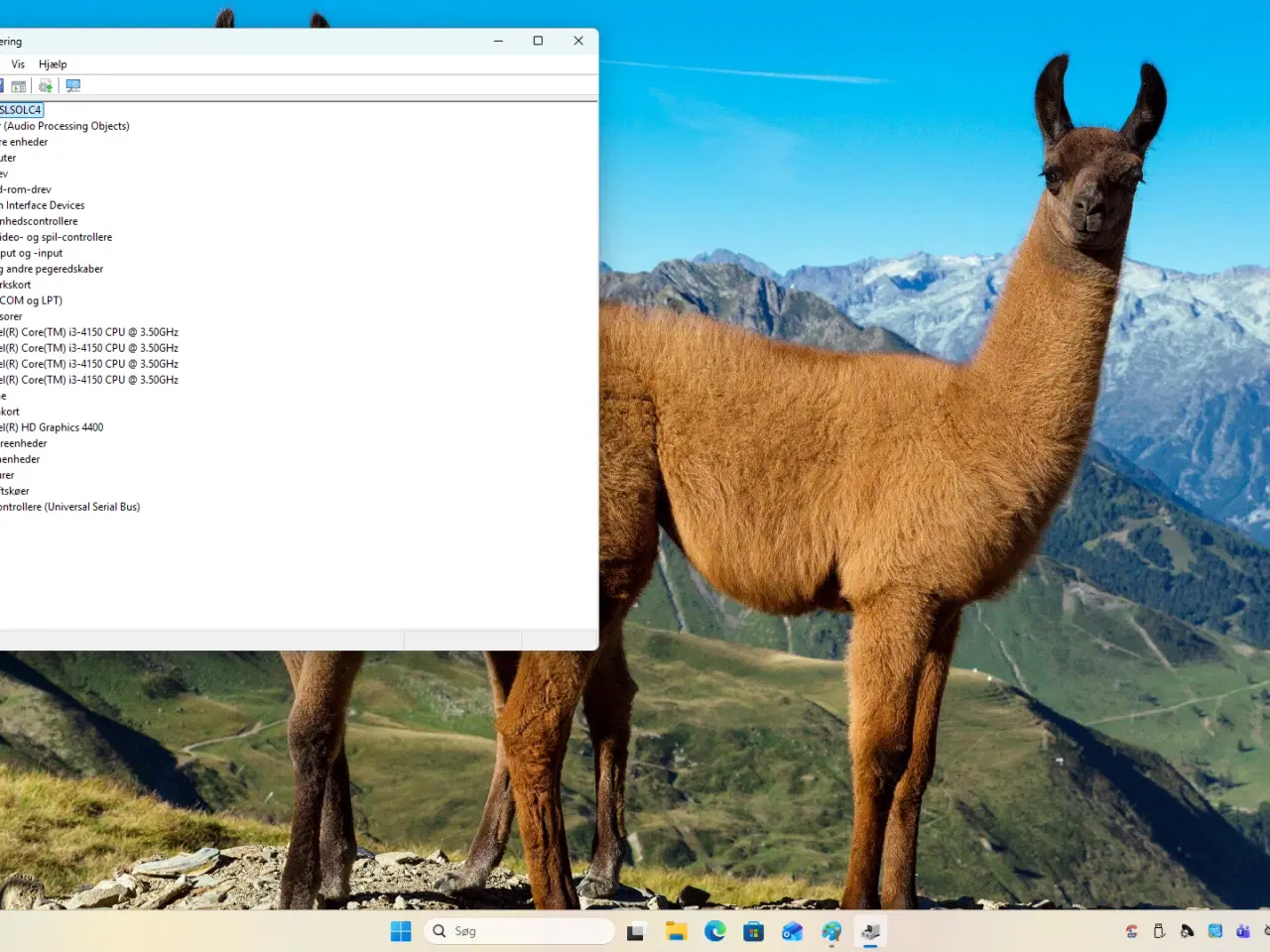Open Microsoft Store from the taskbar
Screen dimensions: 1270x952
click(x=754, y=931)
